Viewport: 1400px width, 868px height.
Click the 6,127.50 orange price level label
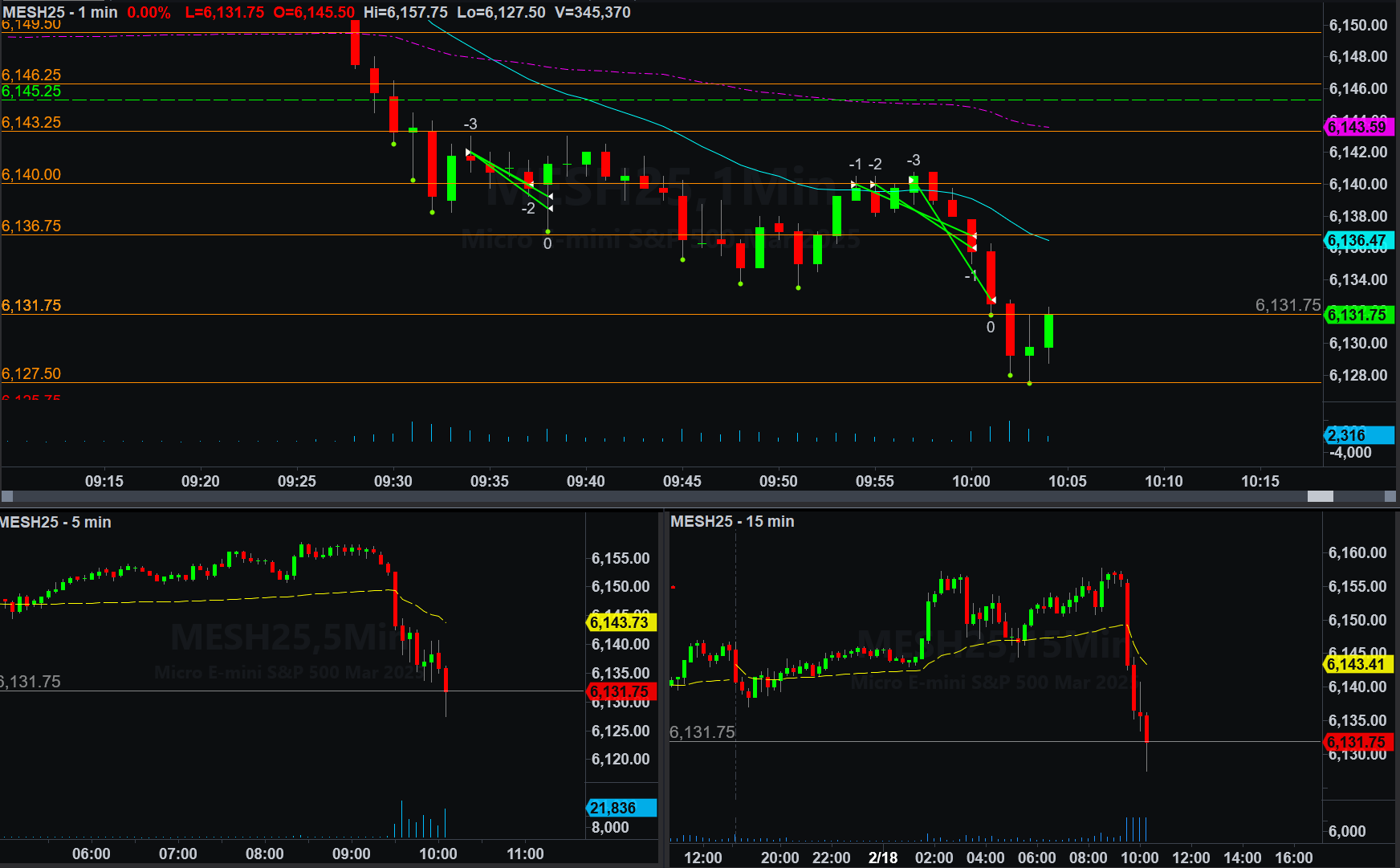(x=31, y=373)
